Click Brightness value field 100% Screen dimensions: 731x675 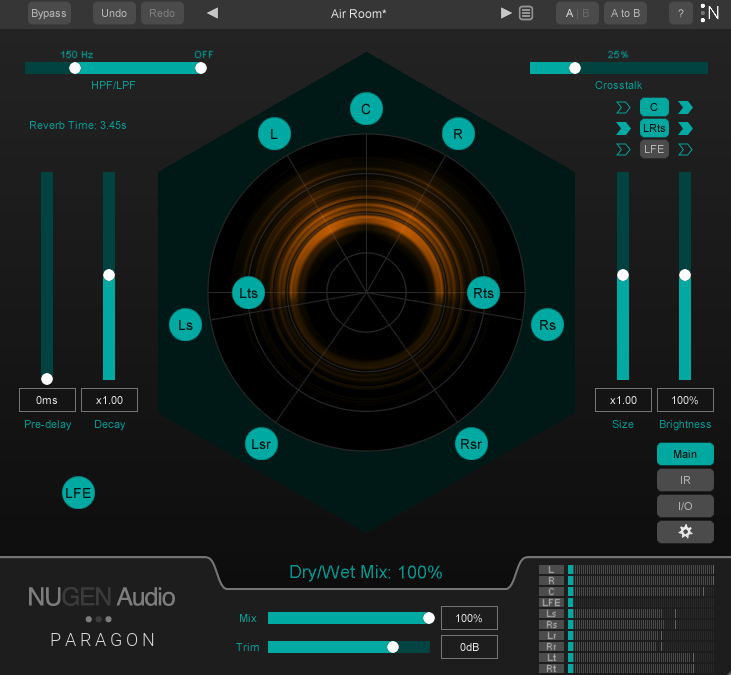685,400
